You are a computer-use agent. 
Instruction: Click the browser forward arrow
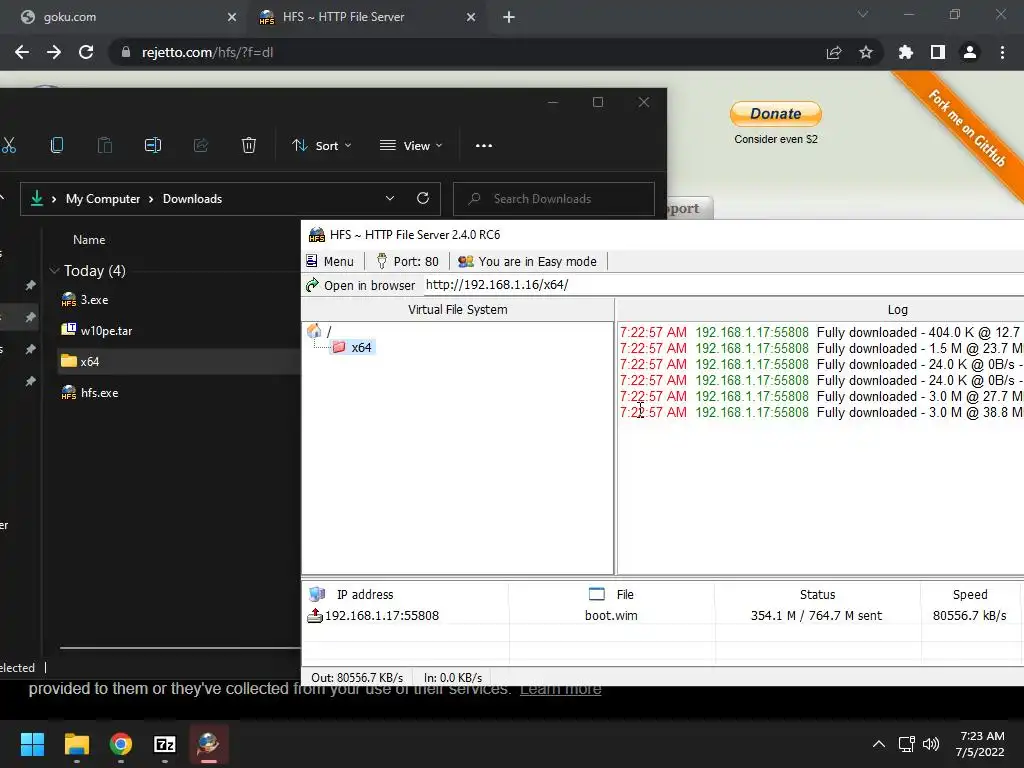(54, 52)
